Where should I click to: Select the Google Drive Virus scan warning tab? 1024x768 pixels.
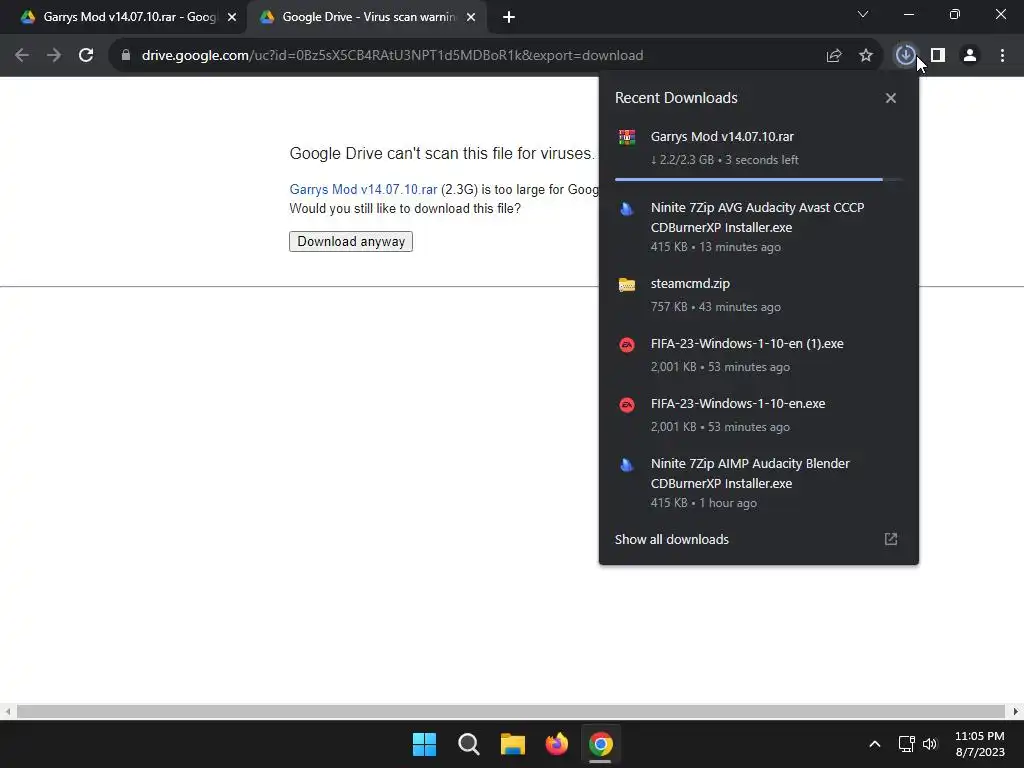click(x=368, y=17)
